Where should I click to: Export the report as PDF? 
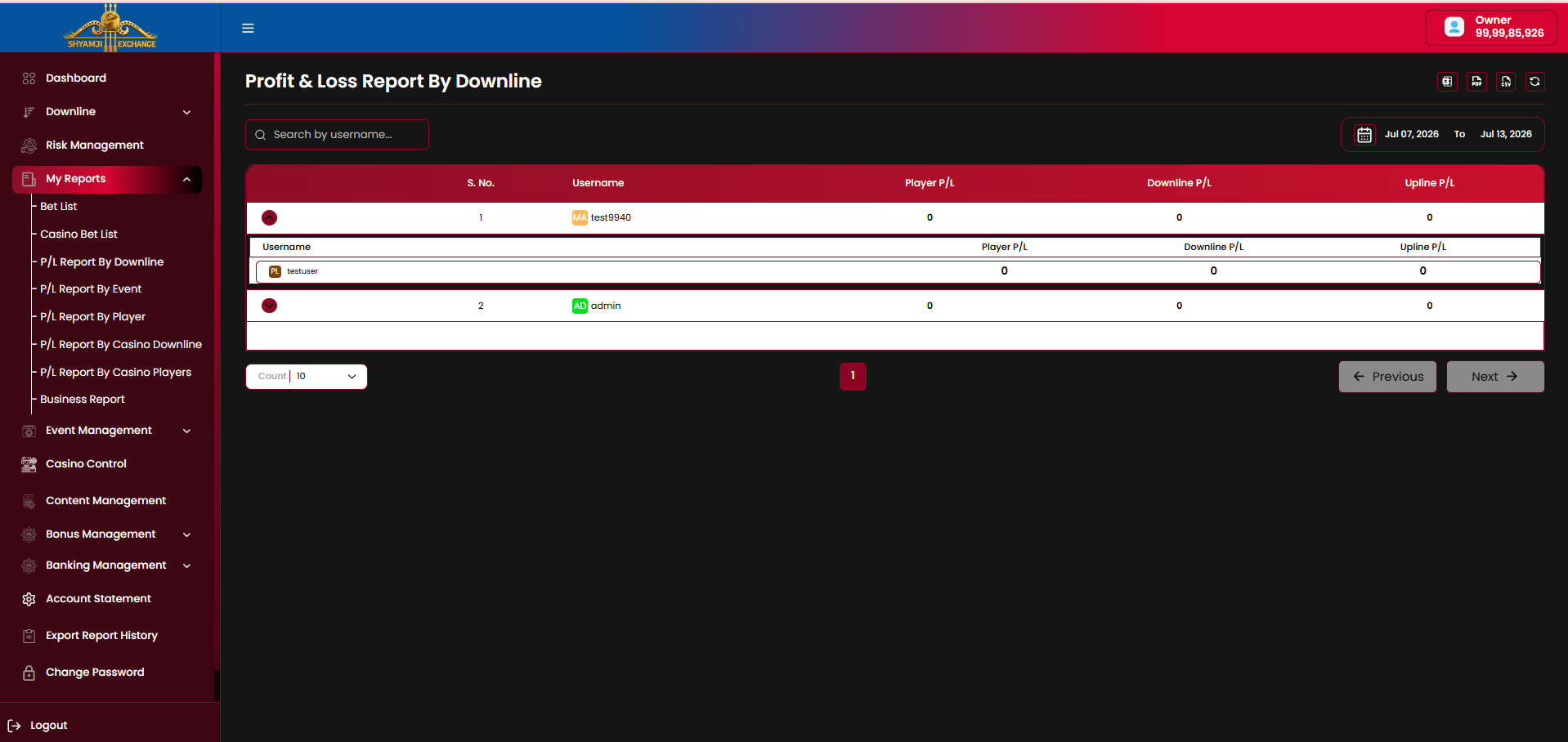(1476, 82)
